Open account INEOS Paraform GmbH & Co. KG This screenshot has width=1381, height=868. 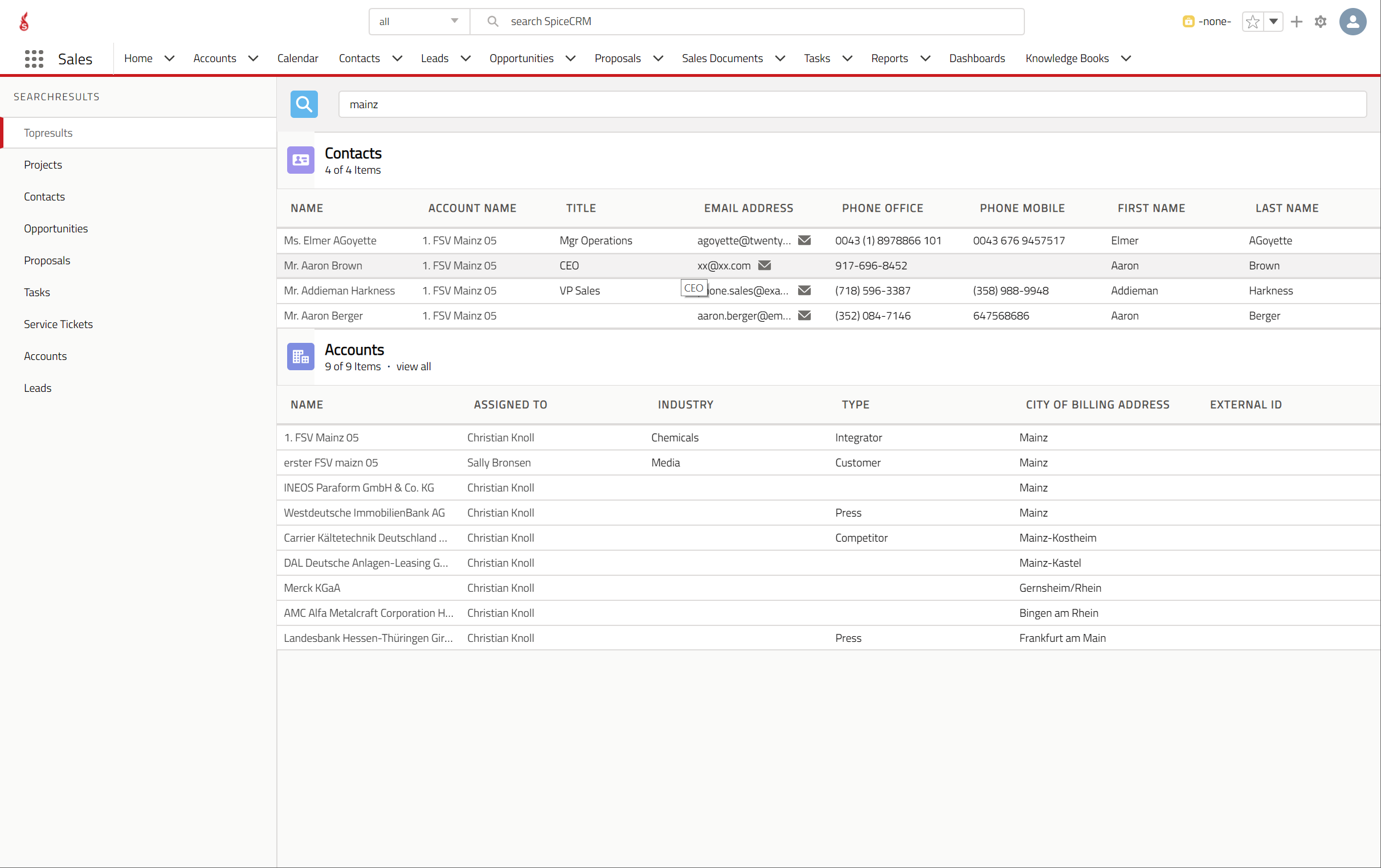click(358, 488)
